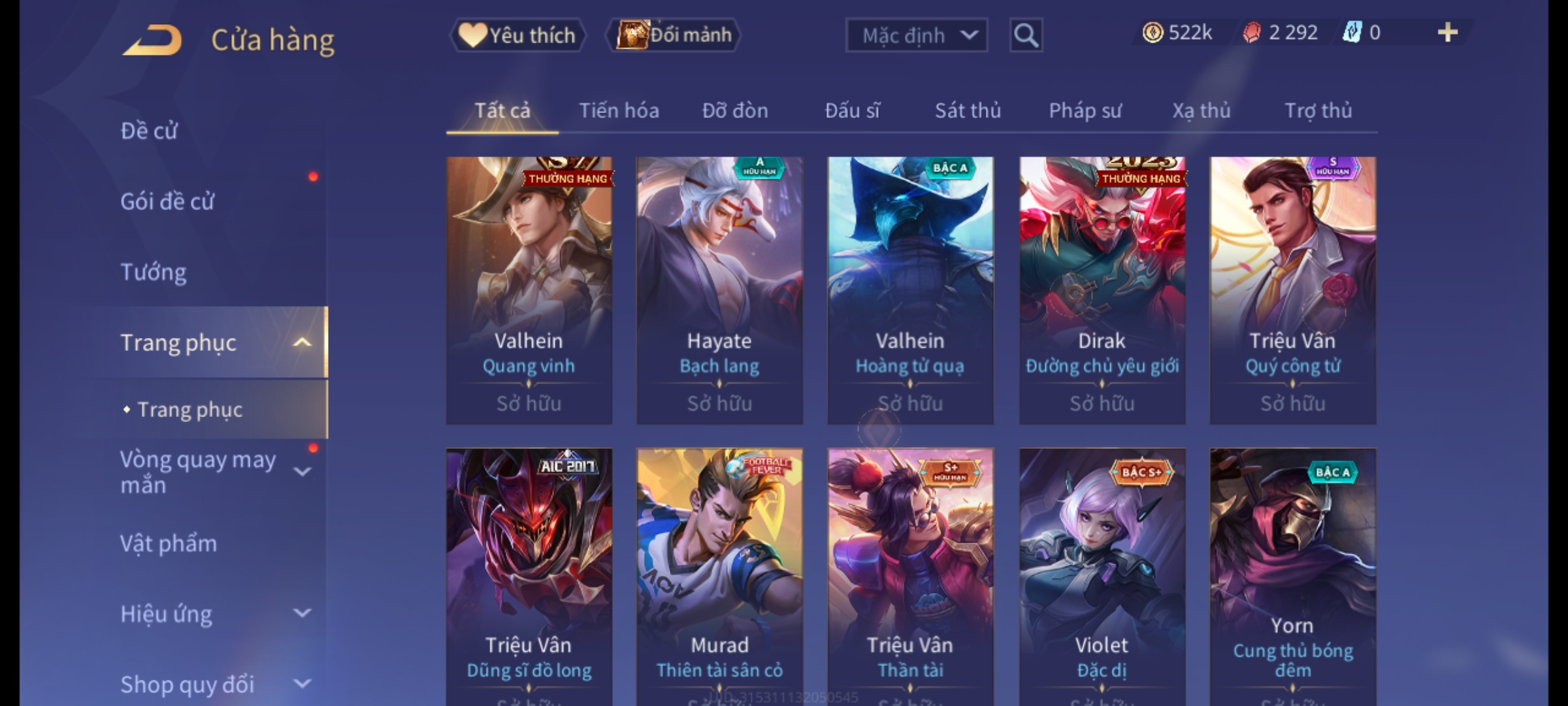Open the Gói đề cử sidebar item
Screen dimensions: 1568x706
(167, 201)
